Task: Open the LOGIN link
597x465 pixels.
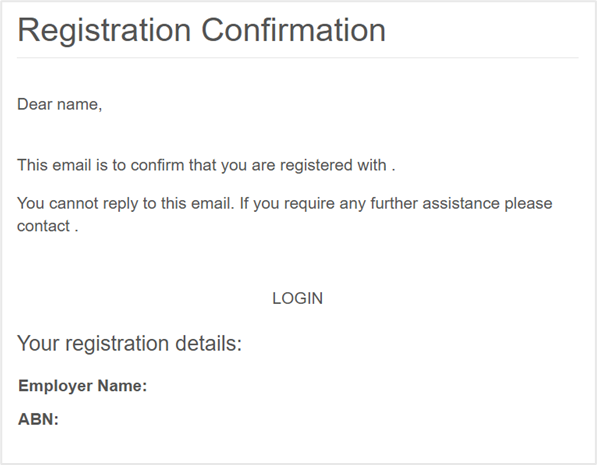Action: pyautogui.click(x=297, y=298)
